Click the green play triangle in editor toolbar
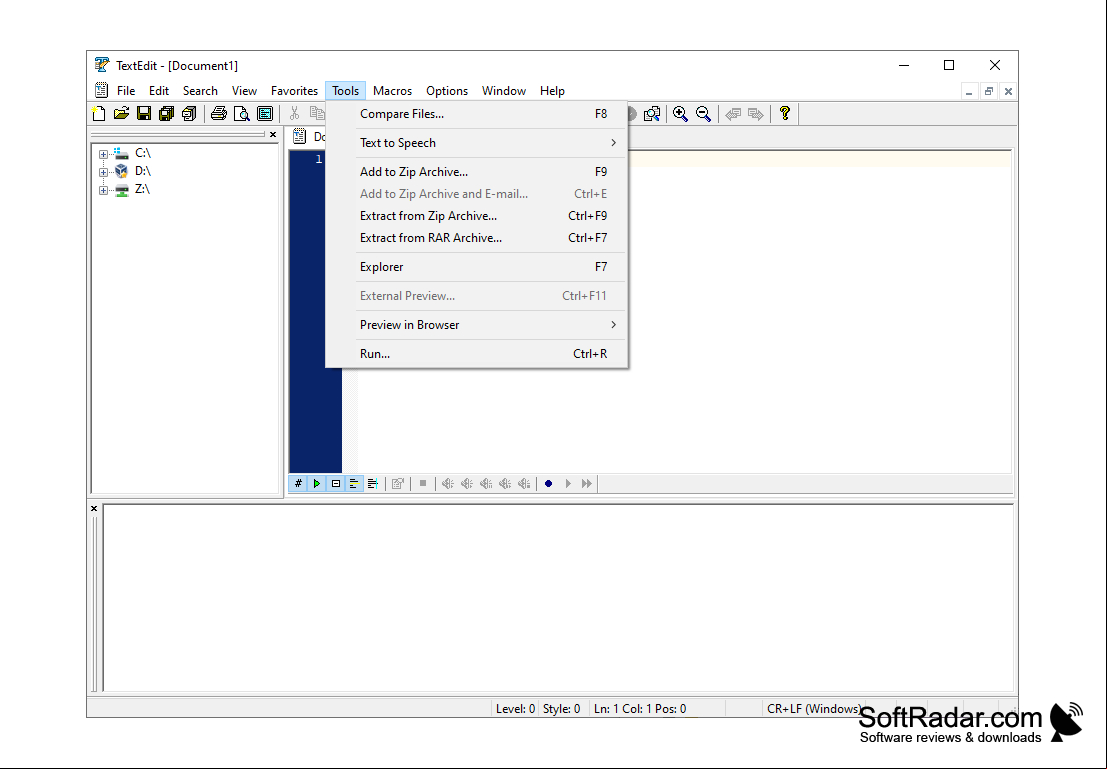 coord(317,484)
